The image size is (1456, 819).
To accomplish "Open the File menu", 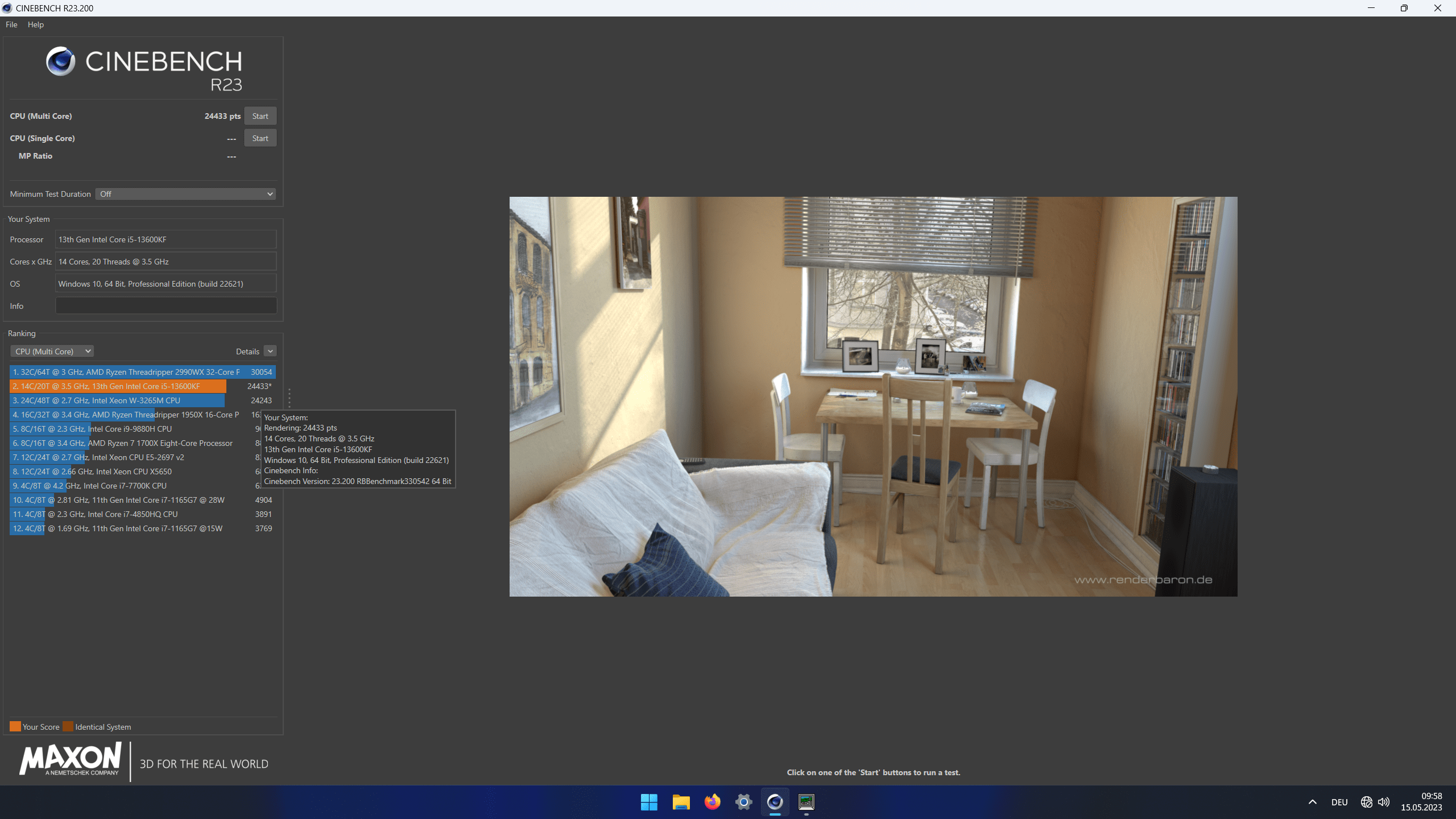I will [x=11, y=24].
